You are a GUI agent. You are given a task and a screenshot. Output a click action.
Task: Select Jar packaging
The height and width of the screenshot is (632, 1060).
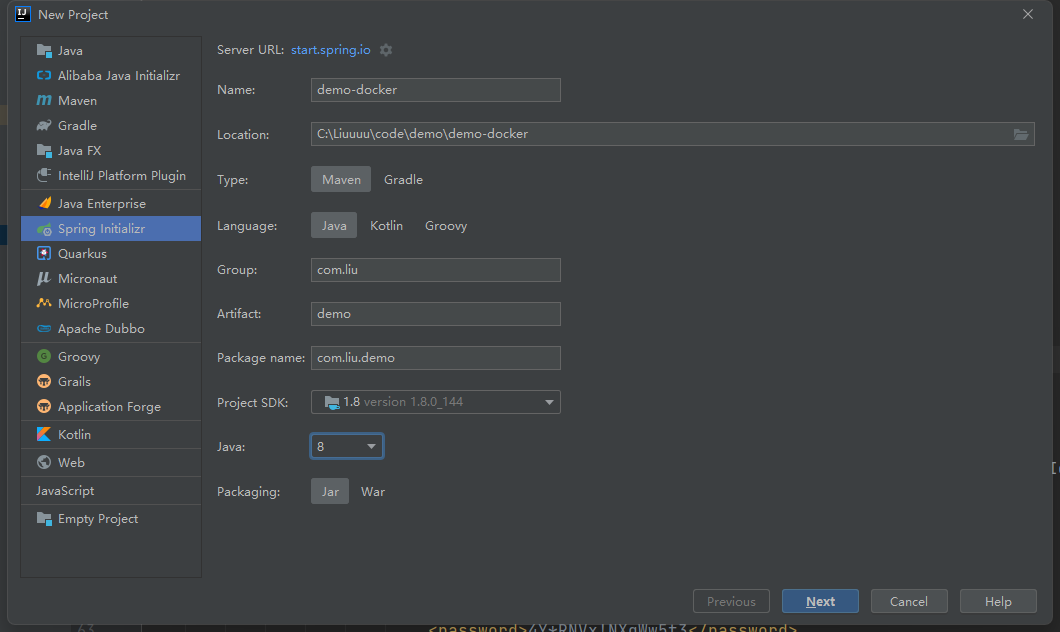[x=330, y=491]
